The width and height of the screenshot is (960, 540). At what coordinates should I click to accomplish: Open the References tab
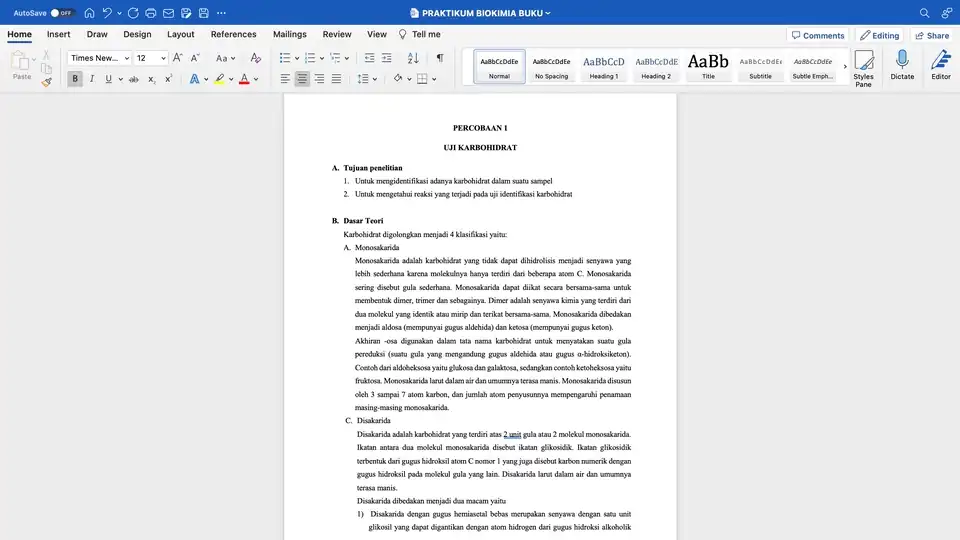click(x=233, y=34)
